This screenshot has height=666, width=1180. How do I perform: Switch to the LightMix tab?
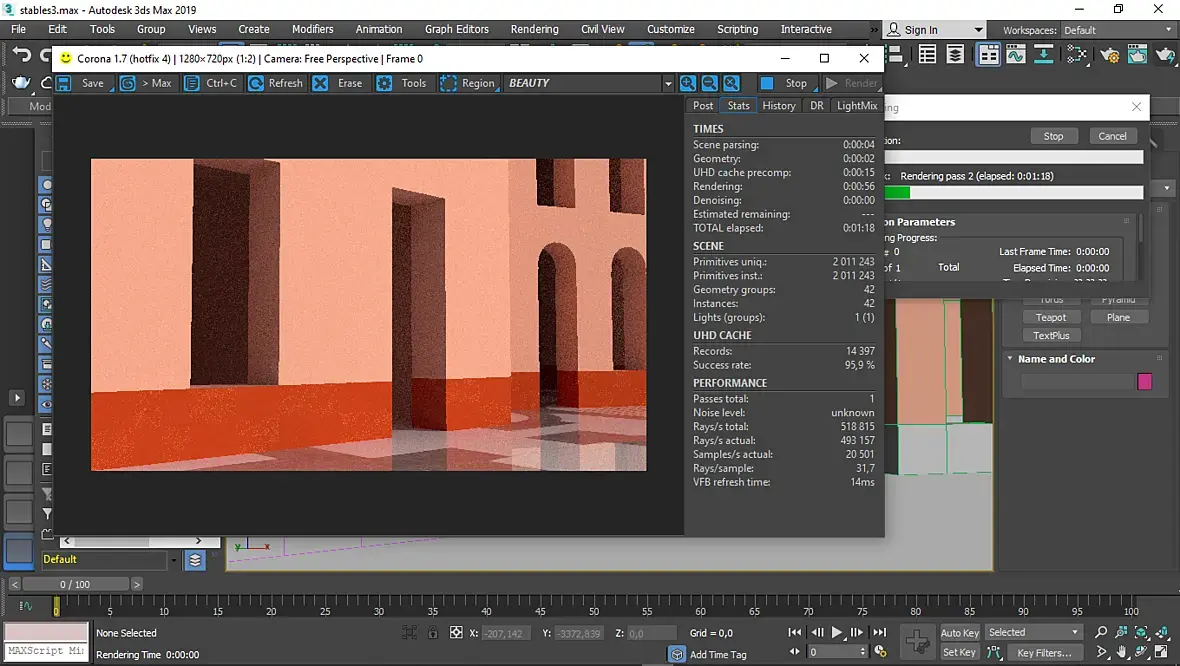click(x=857, y=105)
